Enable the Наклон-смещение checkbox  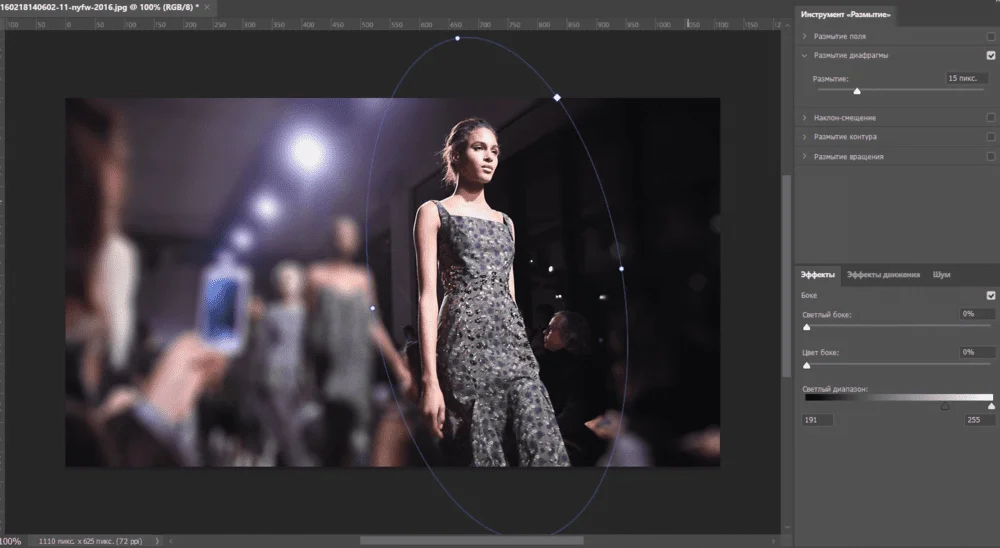pos(990,117)
